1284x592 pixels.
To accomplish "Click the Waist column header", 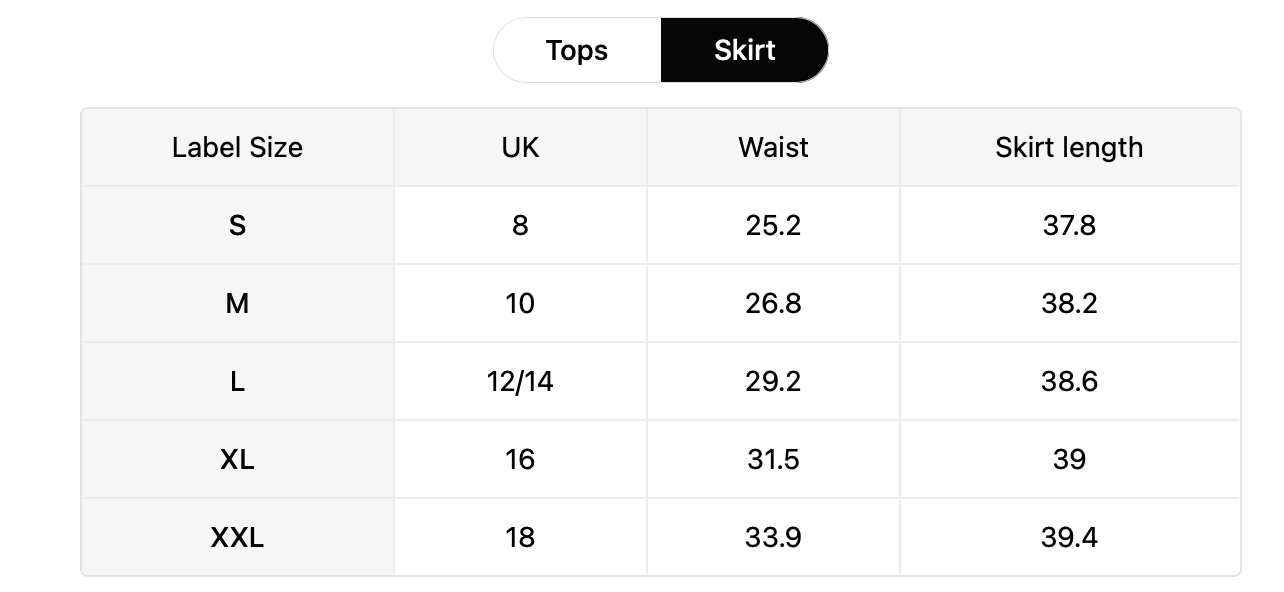I will pos(773,147).
